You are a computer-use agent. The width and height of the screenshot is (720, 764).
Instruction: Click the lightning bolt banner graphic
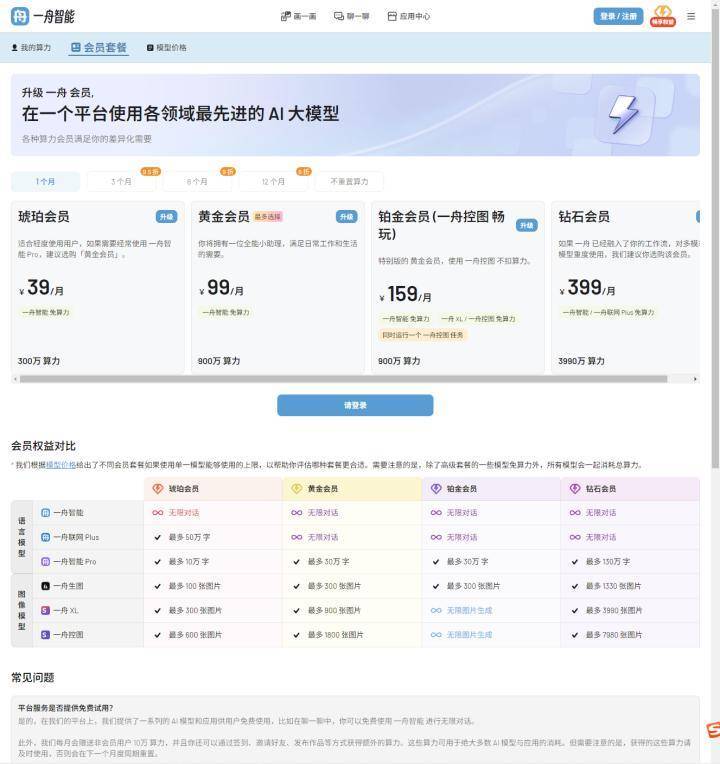pos(624,115)
